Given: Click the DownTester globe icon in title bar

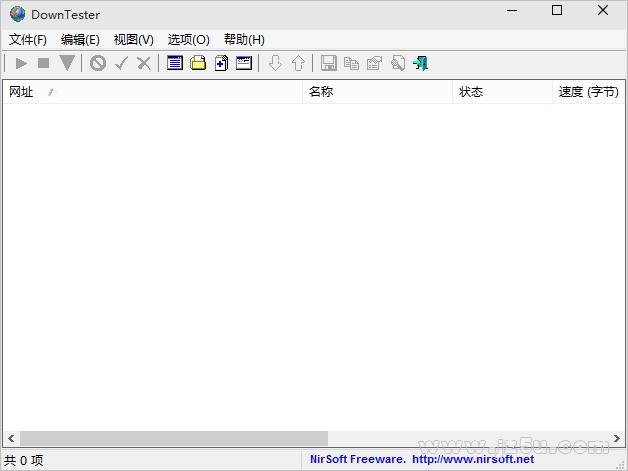Looking at the screenshot, I should [x=18, y=14].
